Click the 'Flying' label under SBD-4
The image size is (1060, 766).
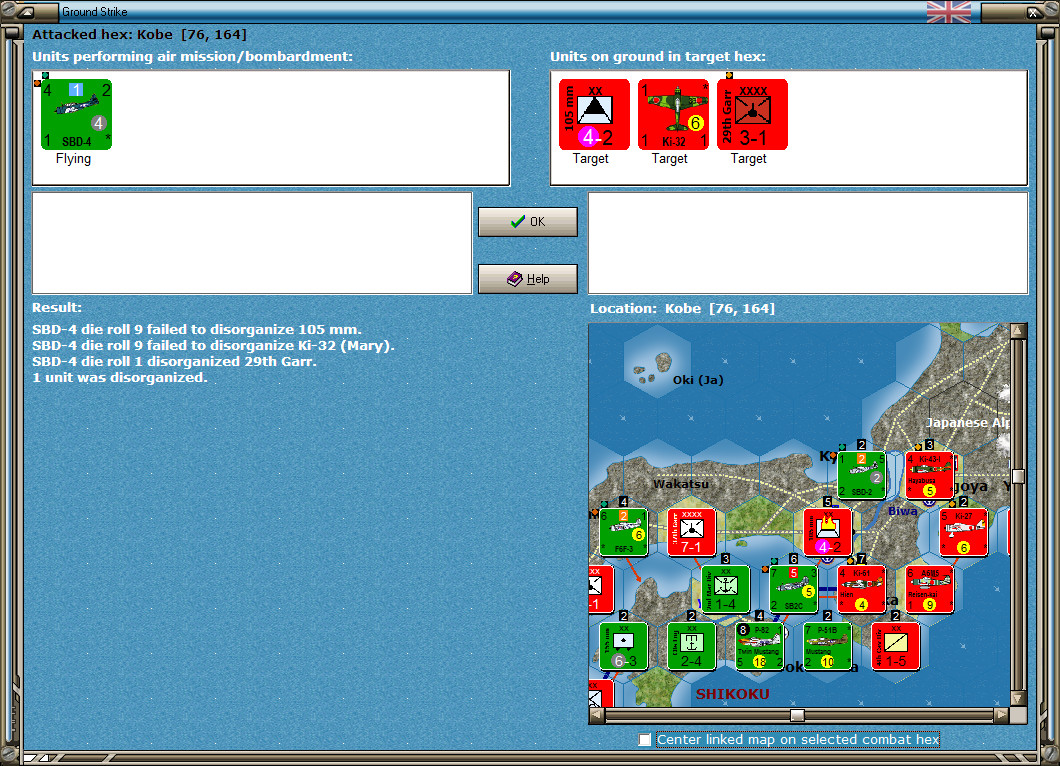pos(74,159)
